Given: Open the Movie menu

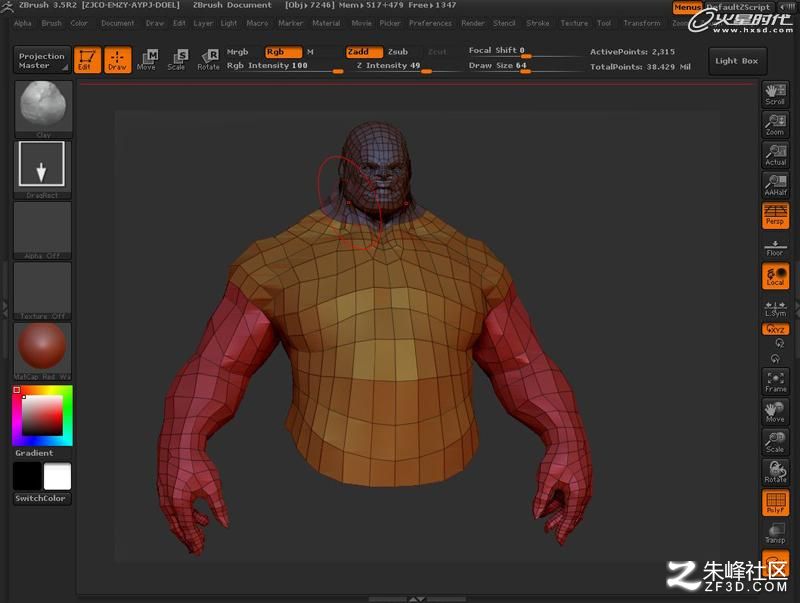Looking at the screenshot, I should 361,23.
